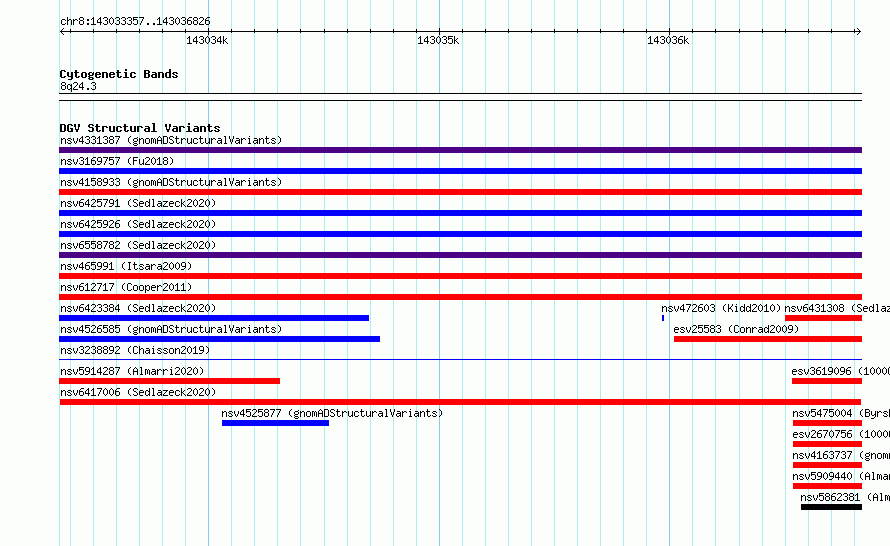Image resolution: width=890 pixels, height=546 pixels.
Task: Click the 8q24.3 cytogenetic band line
Action: 460,97
